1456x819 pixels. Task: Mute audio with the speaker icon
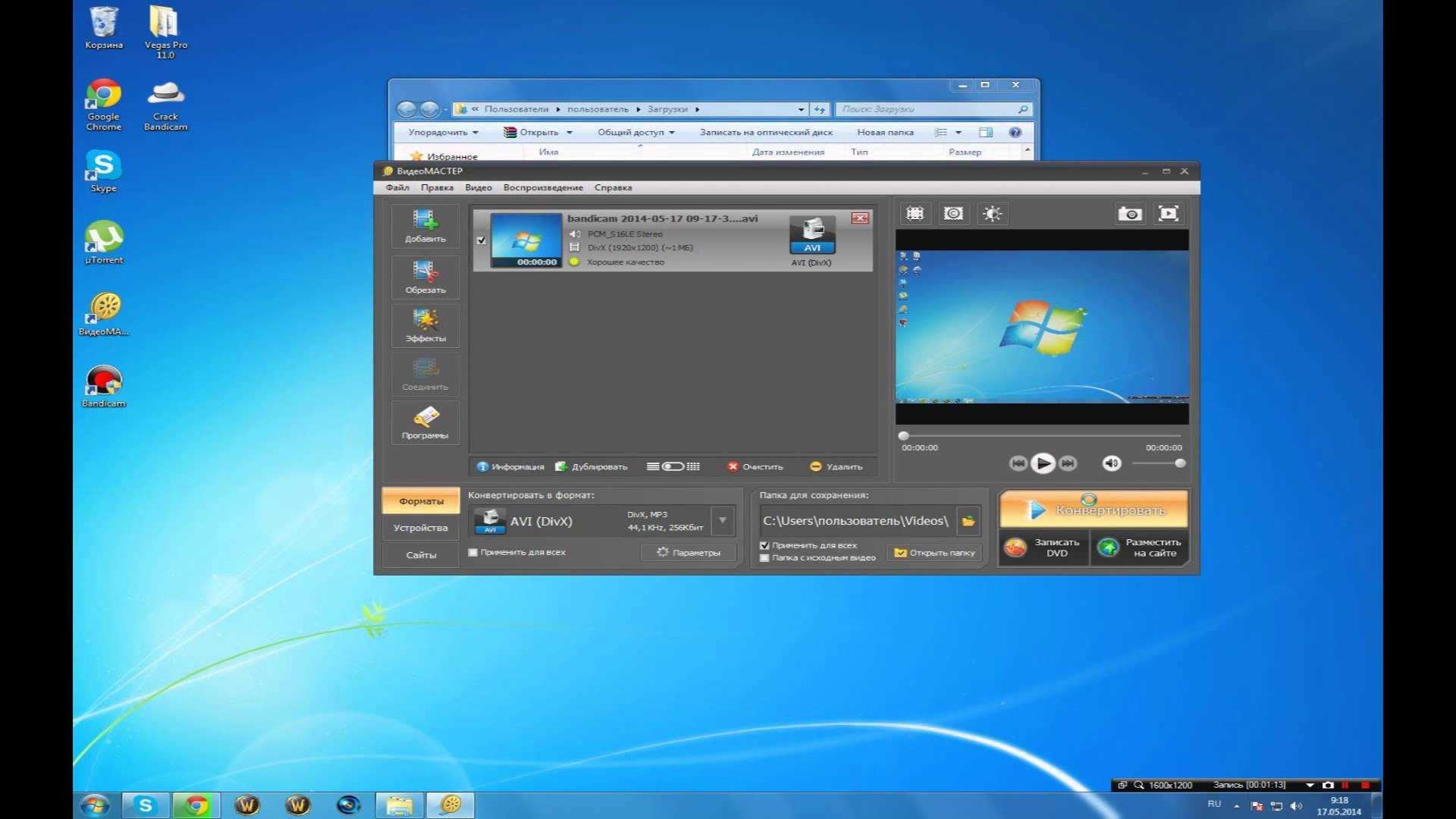tap(1111, 463)
